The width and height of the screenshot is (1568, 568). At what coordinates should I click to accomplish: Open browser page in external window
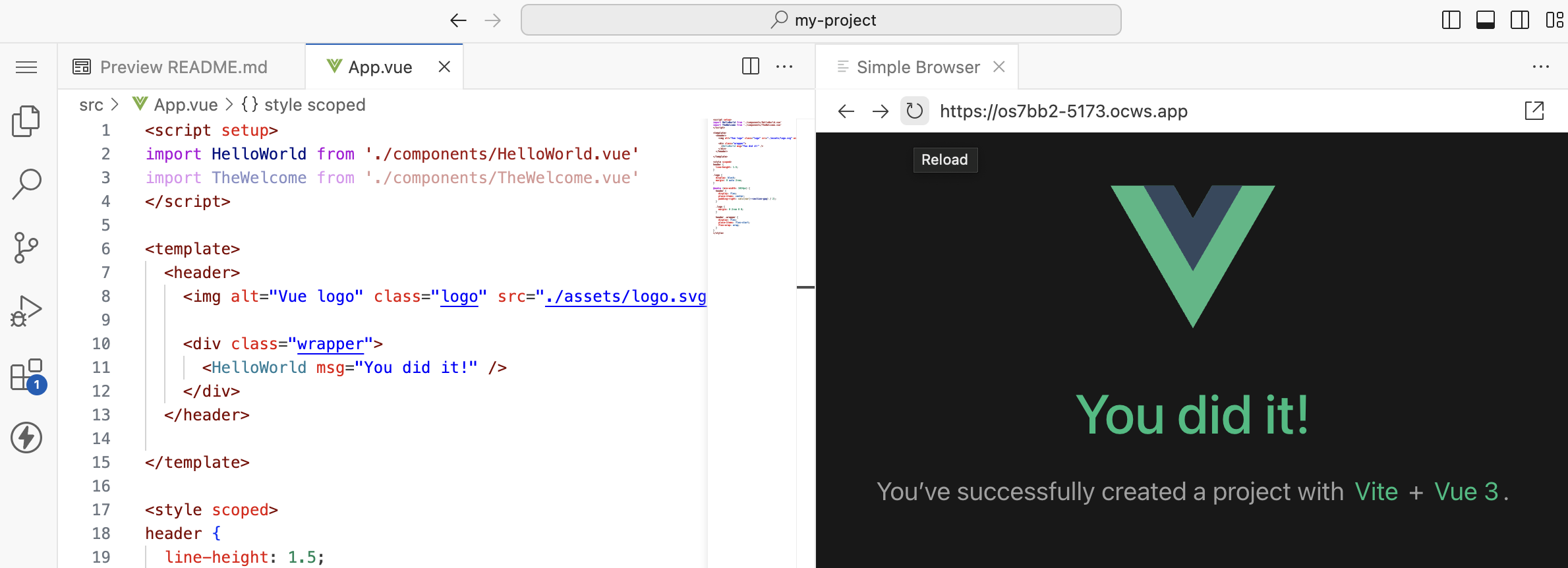click(x=1534, y=111)
